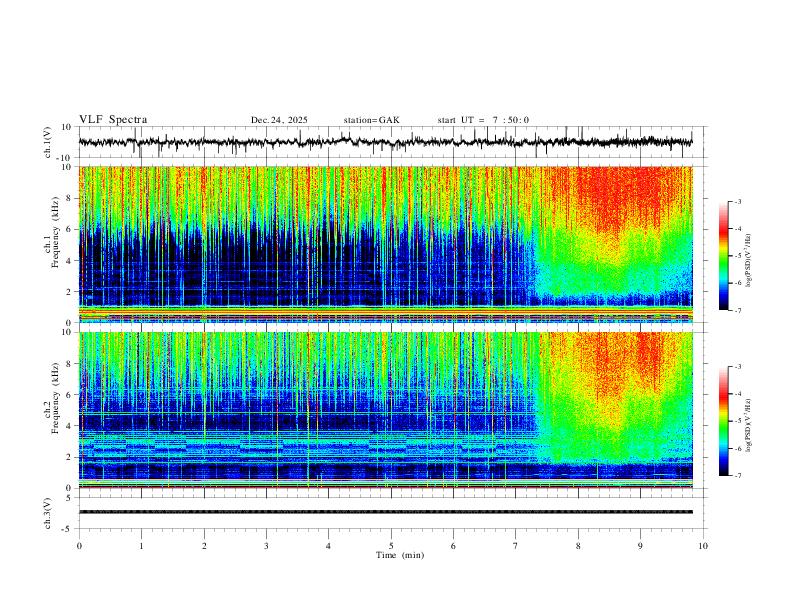Click the "ch.1(V)" waveform axis label
This screenshot has height=612, width=792.
[x=48, y=142]
